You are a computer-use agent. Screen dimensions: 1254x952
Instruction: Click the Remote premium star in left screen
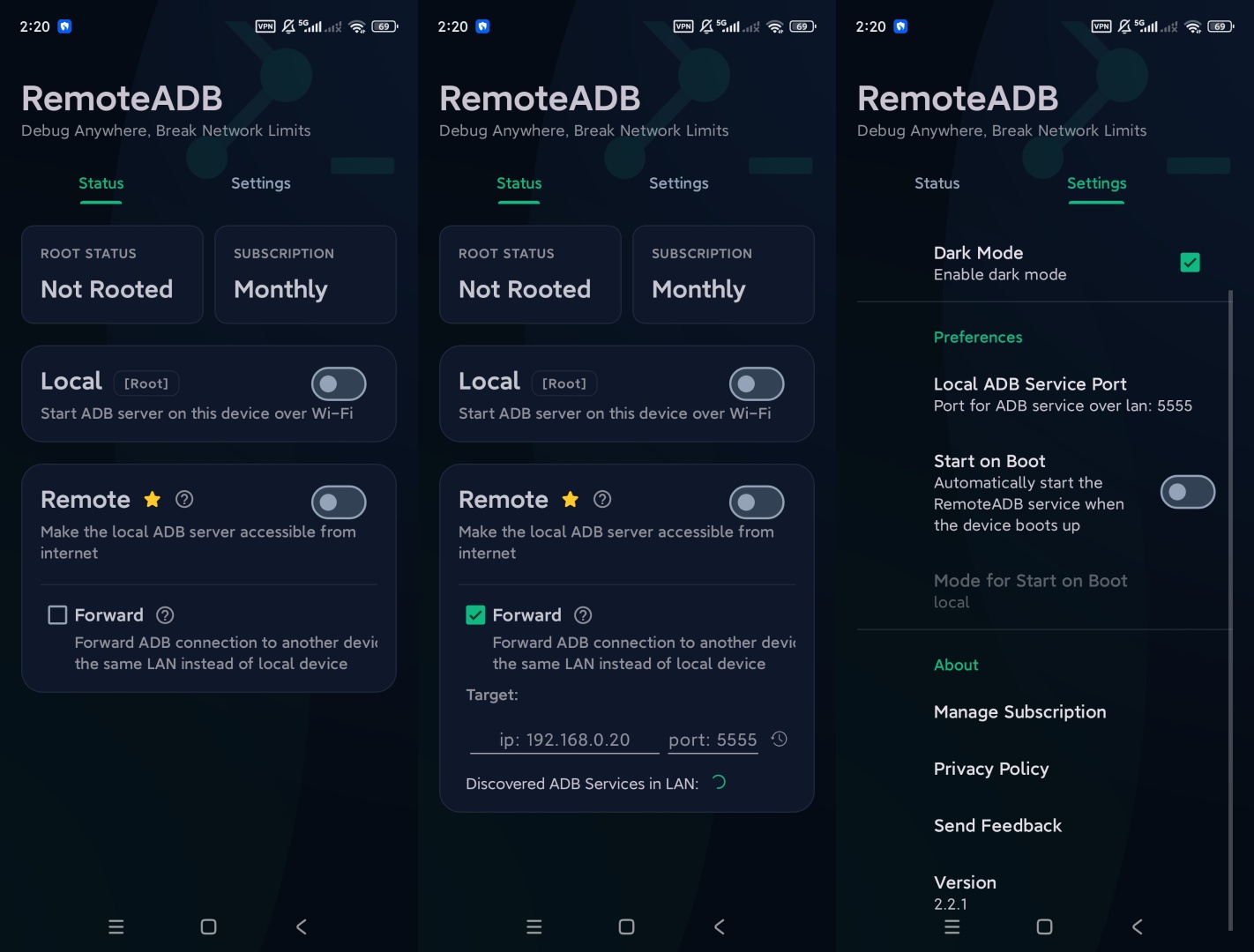click(153, 500)
